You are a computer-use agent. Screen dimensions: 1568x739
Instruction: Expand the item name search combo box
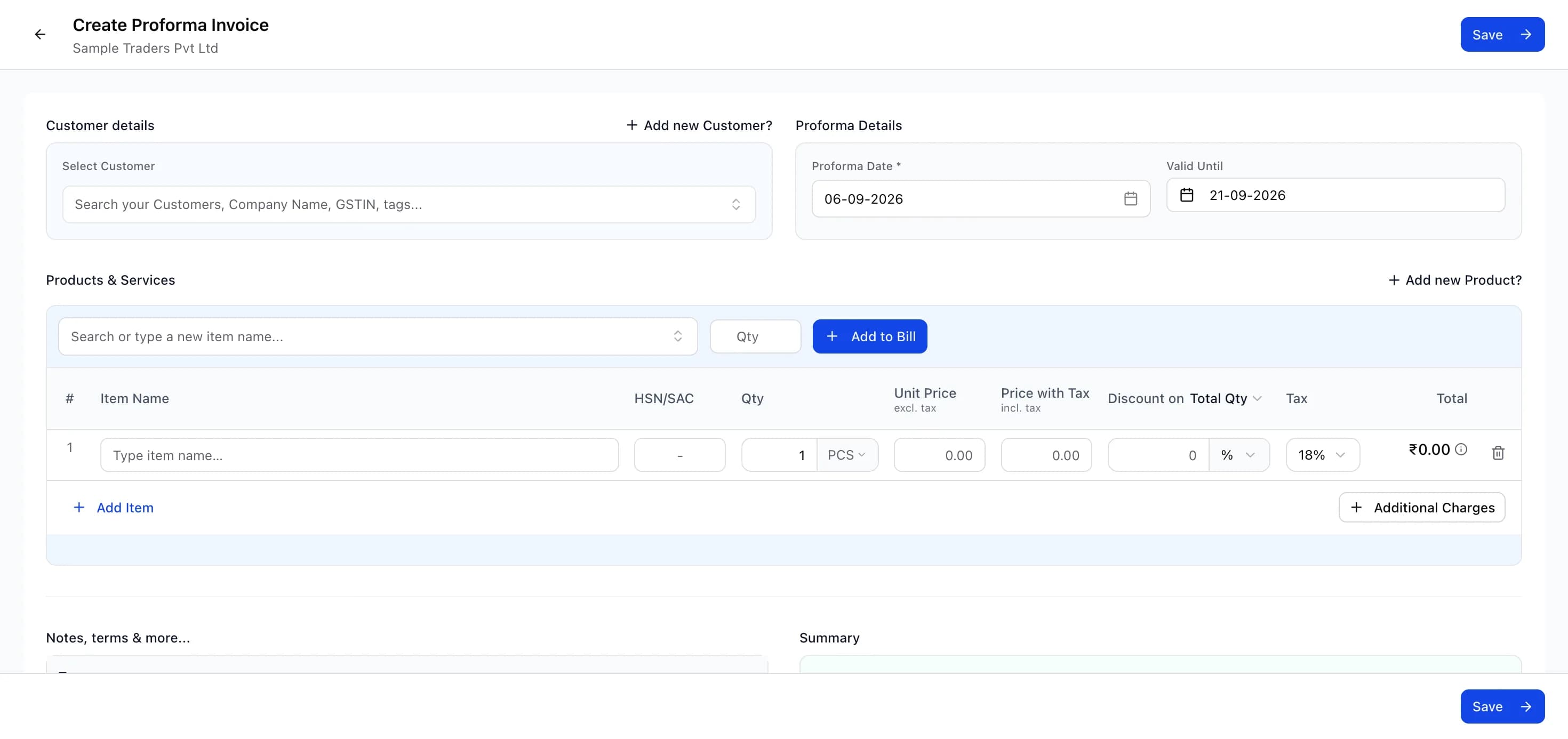[x=378, y=336]
